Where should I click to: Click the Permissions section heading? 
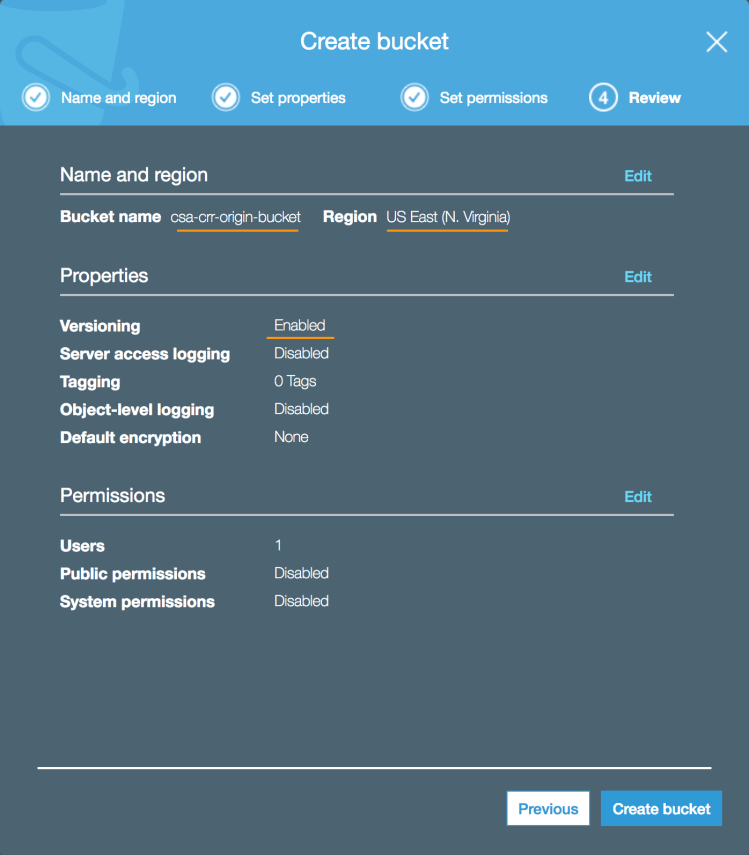pos(112,496)
